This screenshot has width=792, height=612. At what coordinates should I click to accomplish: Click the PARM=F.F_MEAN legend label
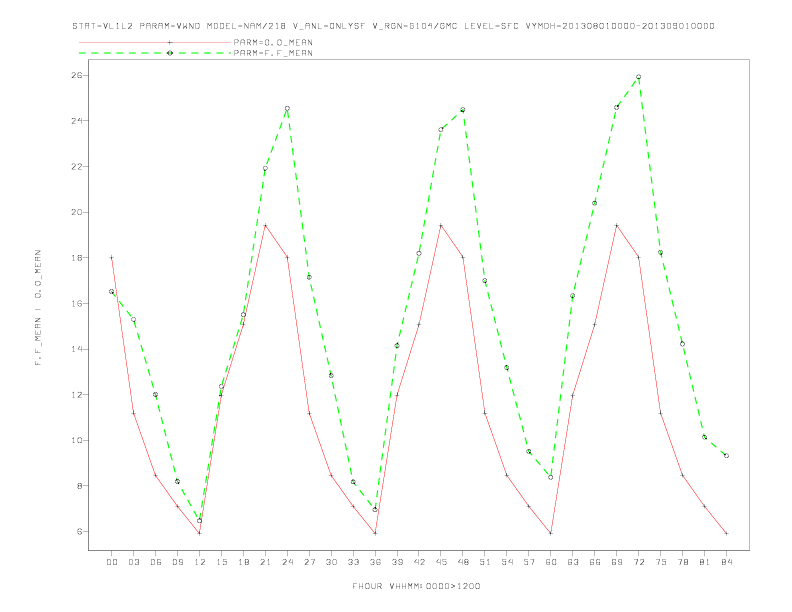[x=273, y=53]
